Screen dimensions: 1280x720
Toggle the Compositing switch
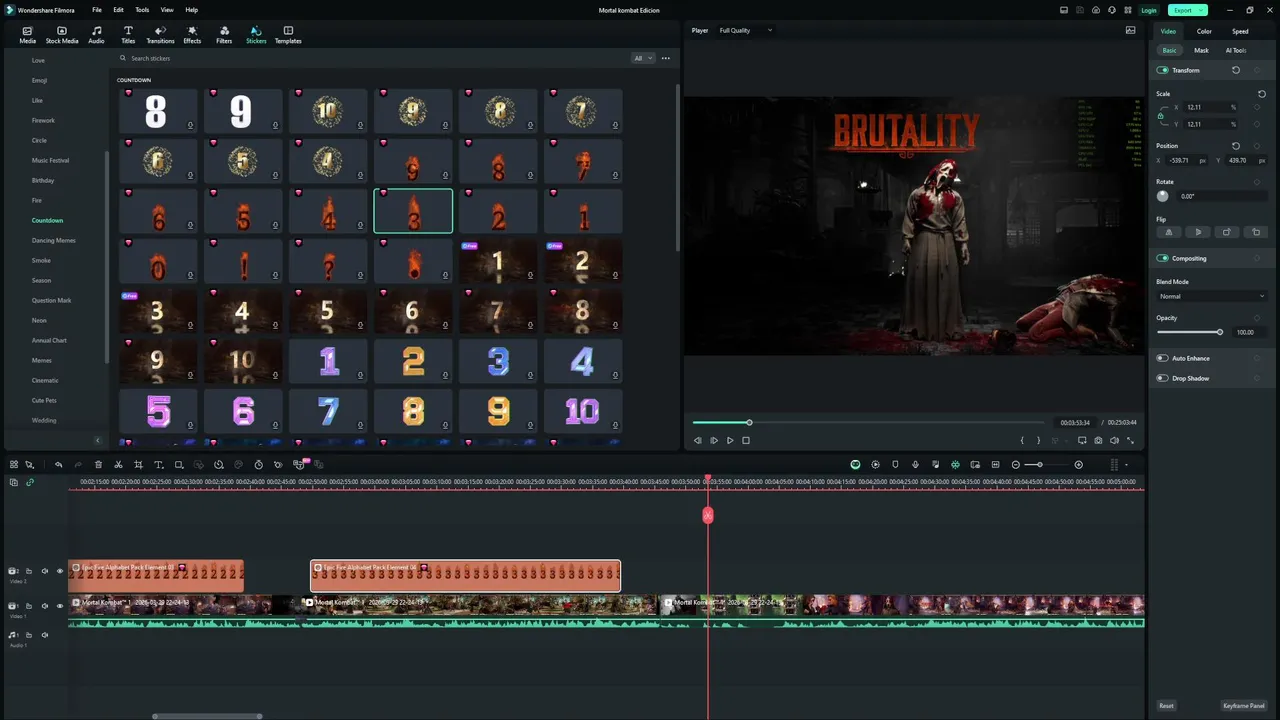pos(1163,258)
